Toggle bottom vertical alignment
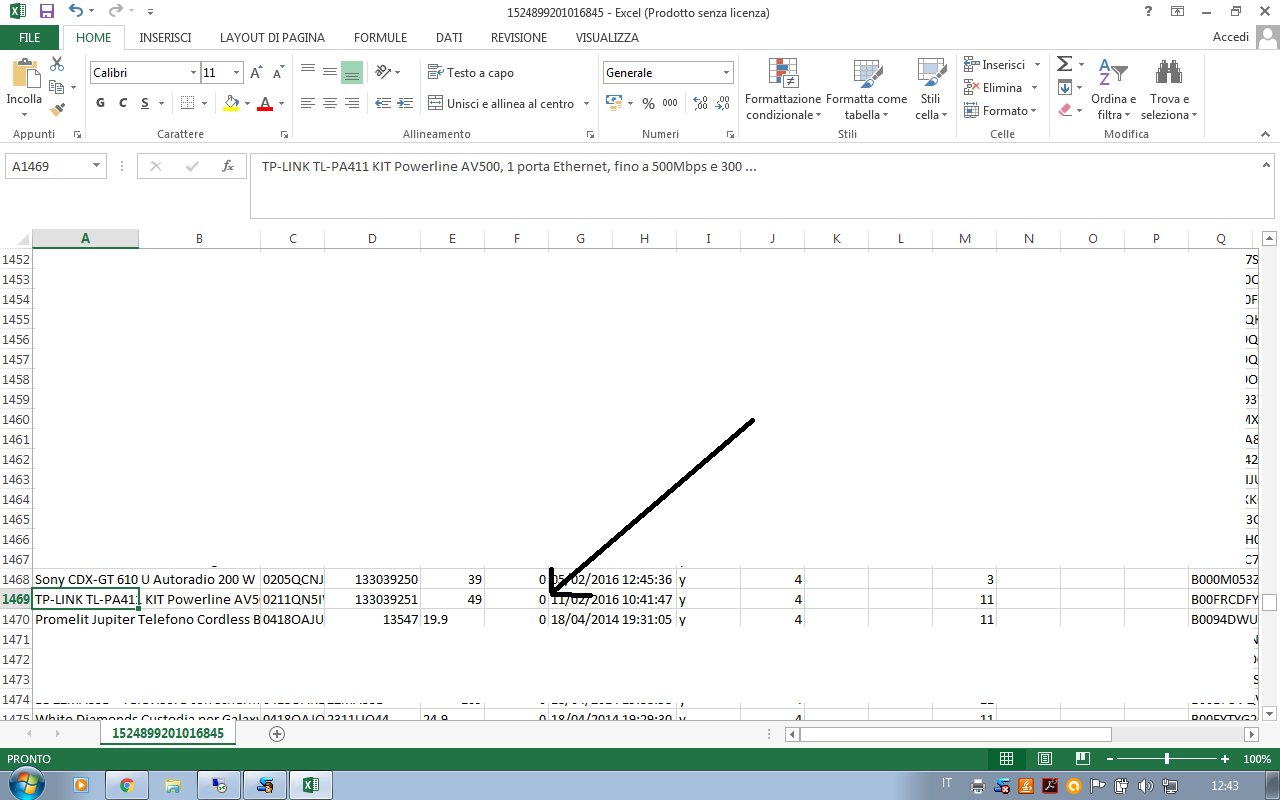The width and height of the screenshot is (1280, 800). pos(351,72)
